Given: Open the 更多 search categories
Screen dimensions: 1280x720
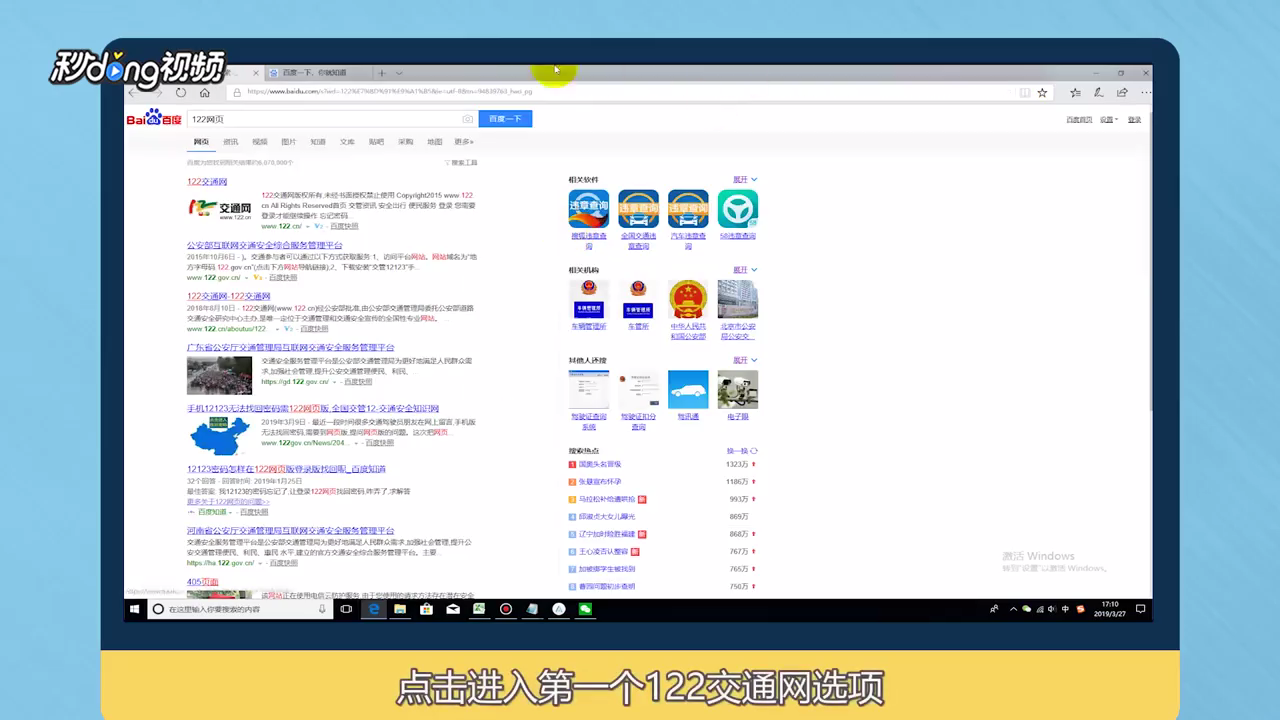Looking at the screenshot, I should (x=464, y=142).
